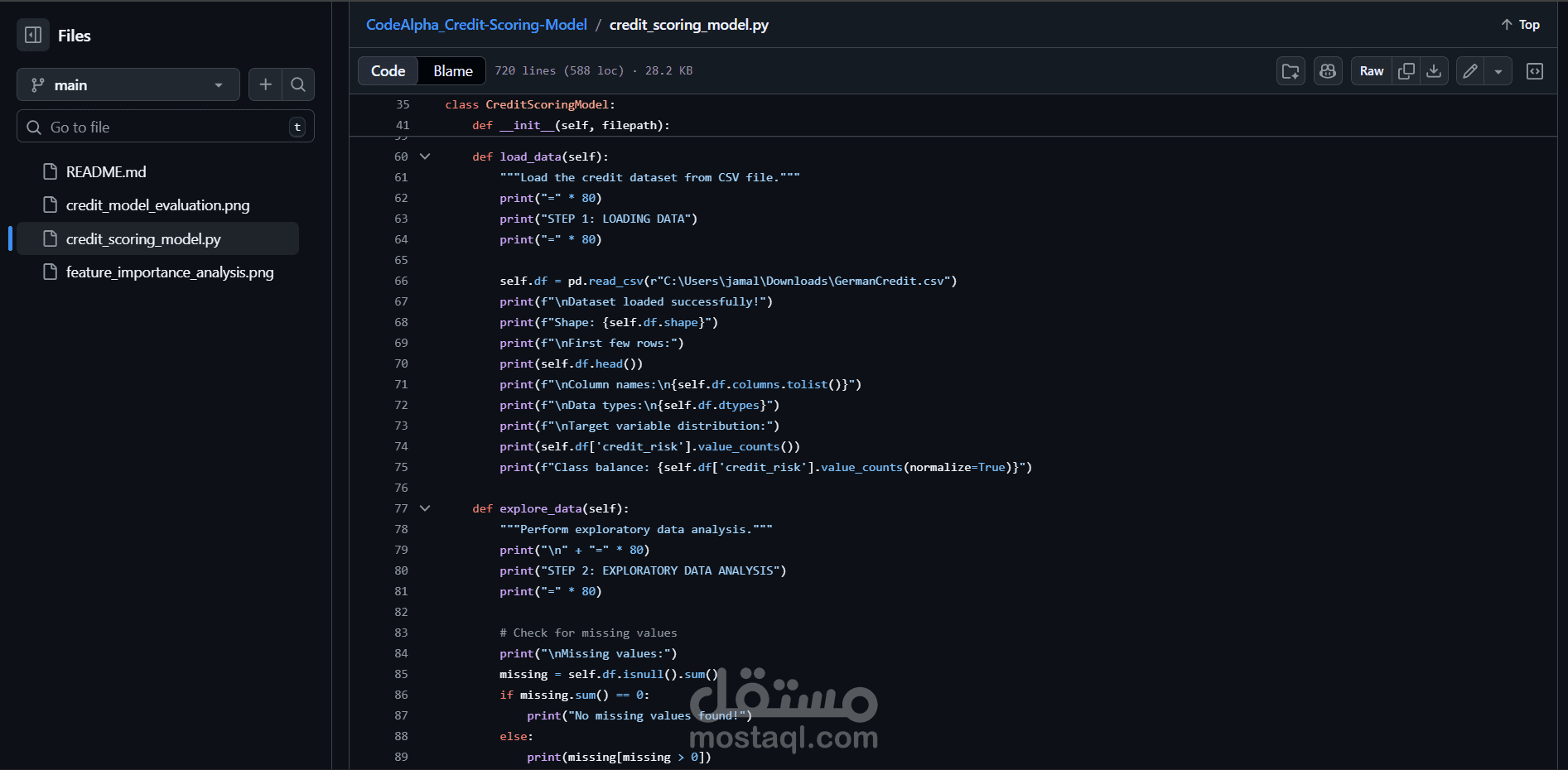Click line number 89
Image resolution: width=1568 pixels, height=770 pixels.
[x=401, y=757]
